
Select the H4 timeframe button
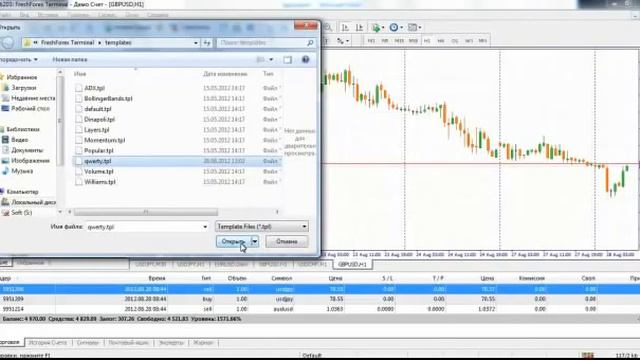[x=441, y=41]
